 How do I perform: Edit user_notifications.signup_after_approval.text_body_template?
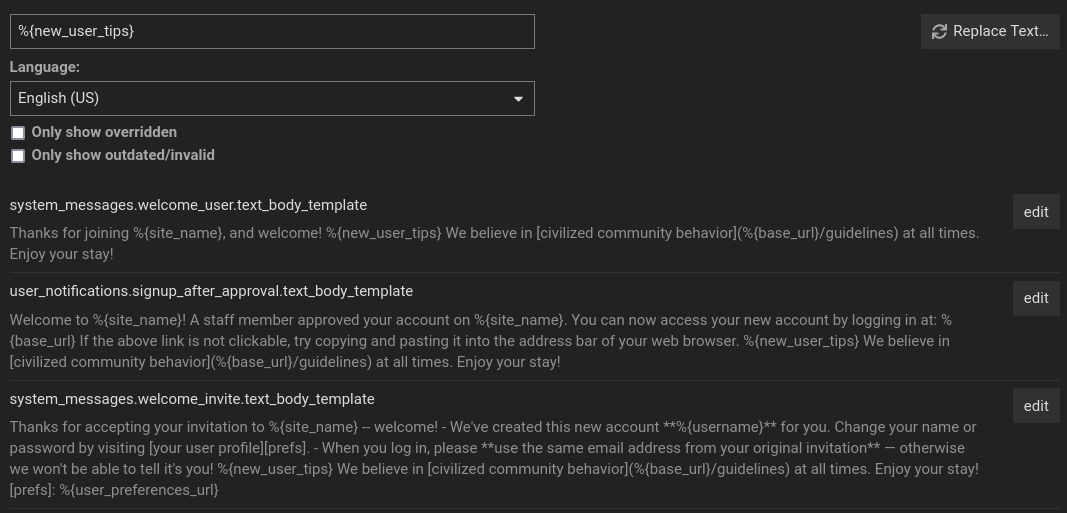1036,298
